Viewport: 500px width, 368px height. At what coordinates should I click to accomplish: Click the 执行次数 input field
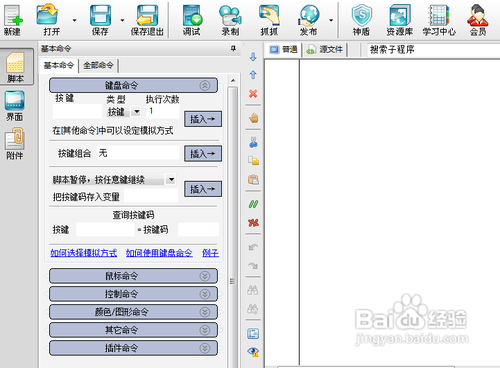click(163, 111)
